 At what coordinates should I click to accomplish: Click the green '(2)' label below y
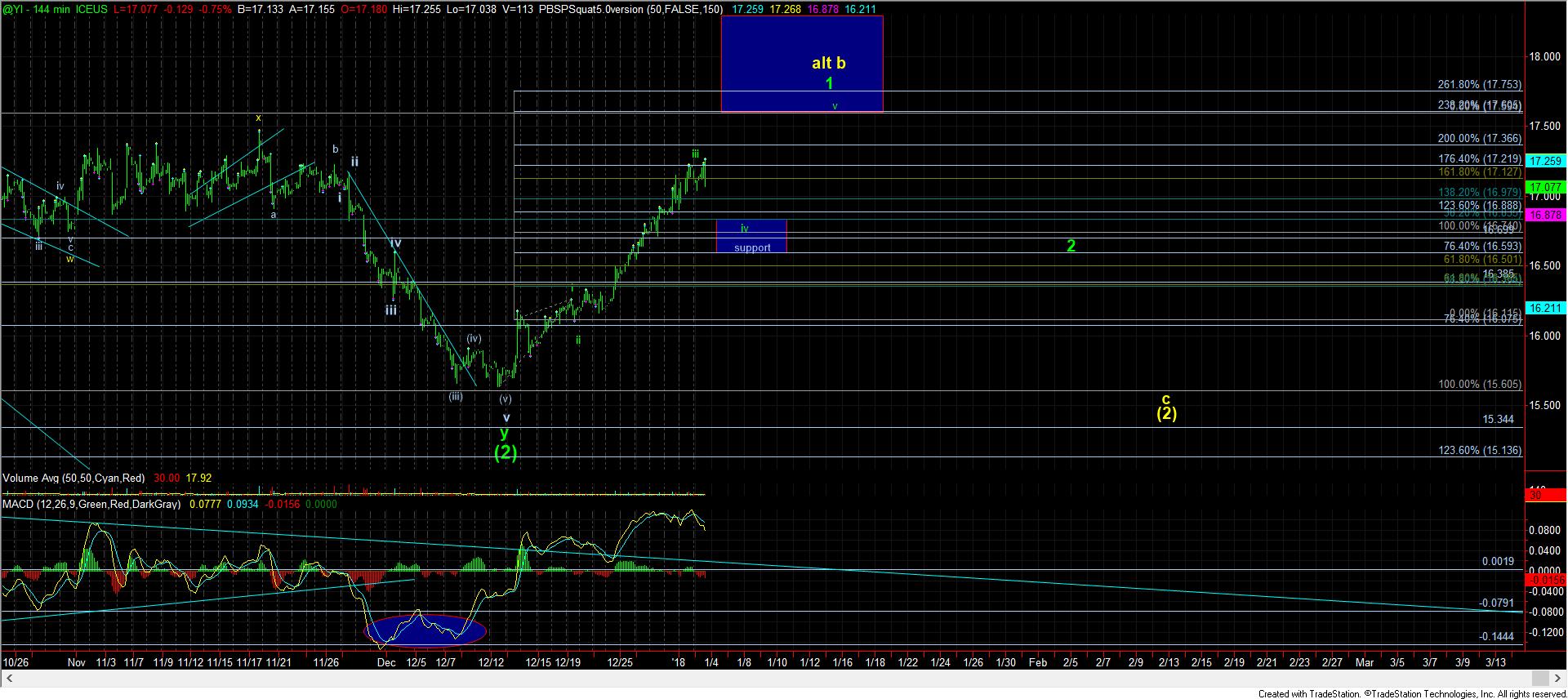click(x=506, y=452)
